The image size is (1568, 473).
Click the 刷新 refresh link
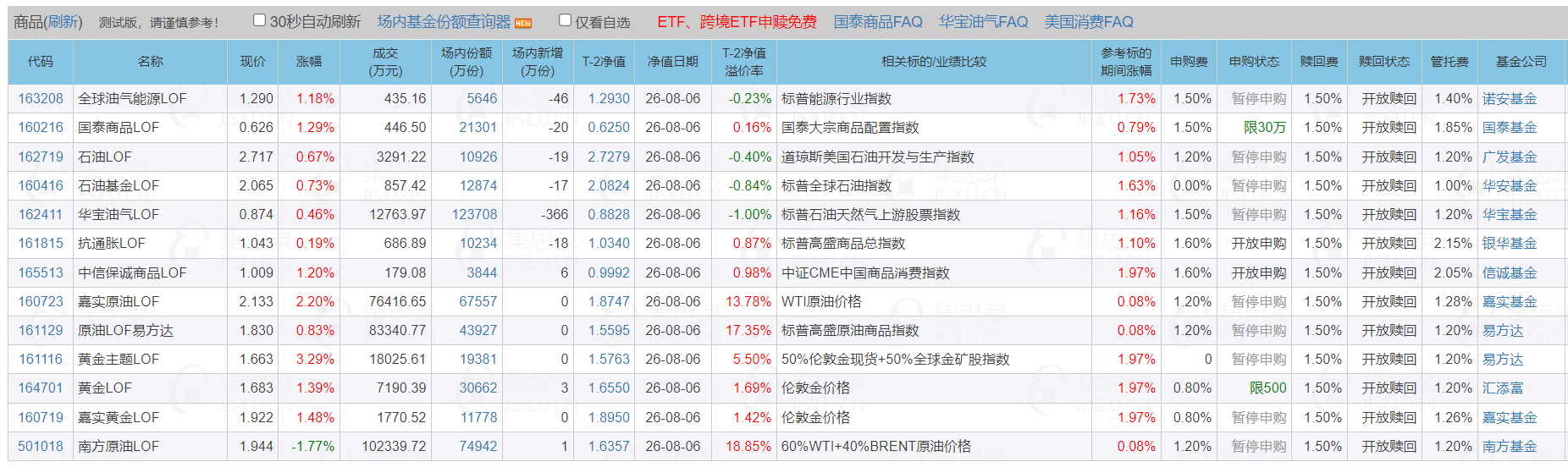63,22
